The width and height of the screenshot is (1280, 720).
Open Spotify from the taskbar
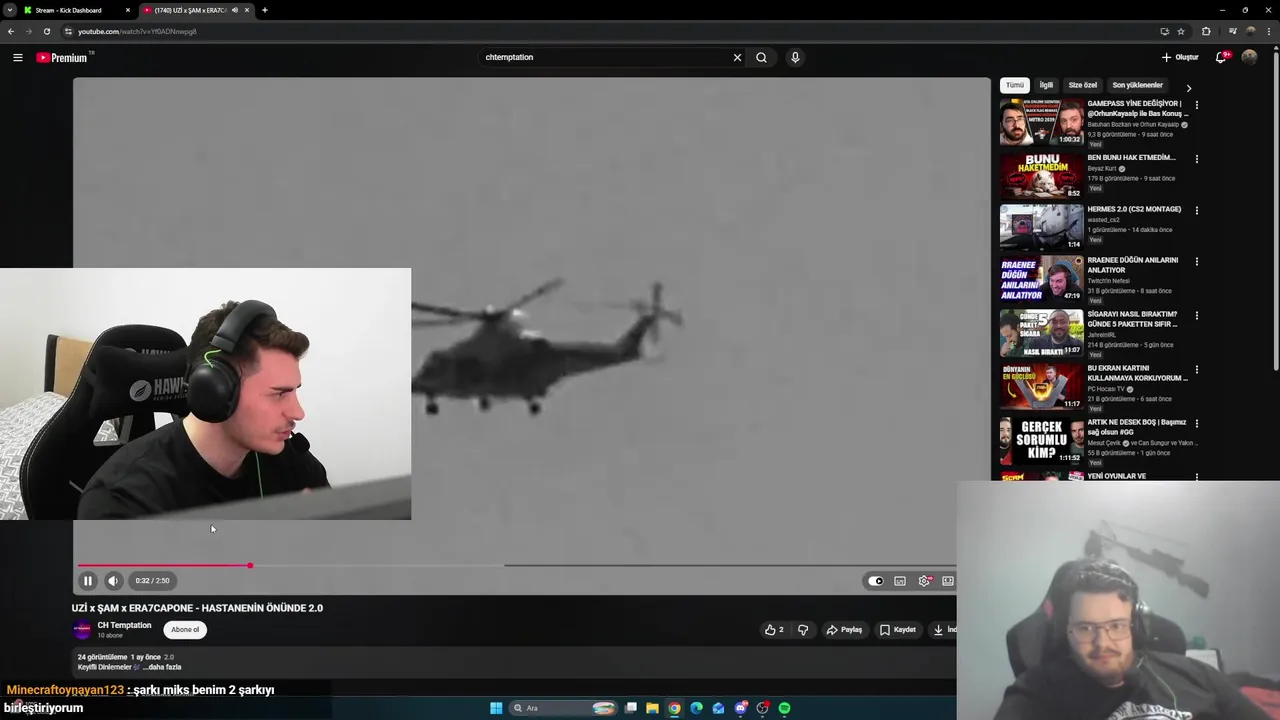coord(785,708)
